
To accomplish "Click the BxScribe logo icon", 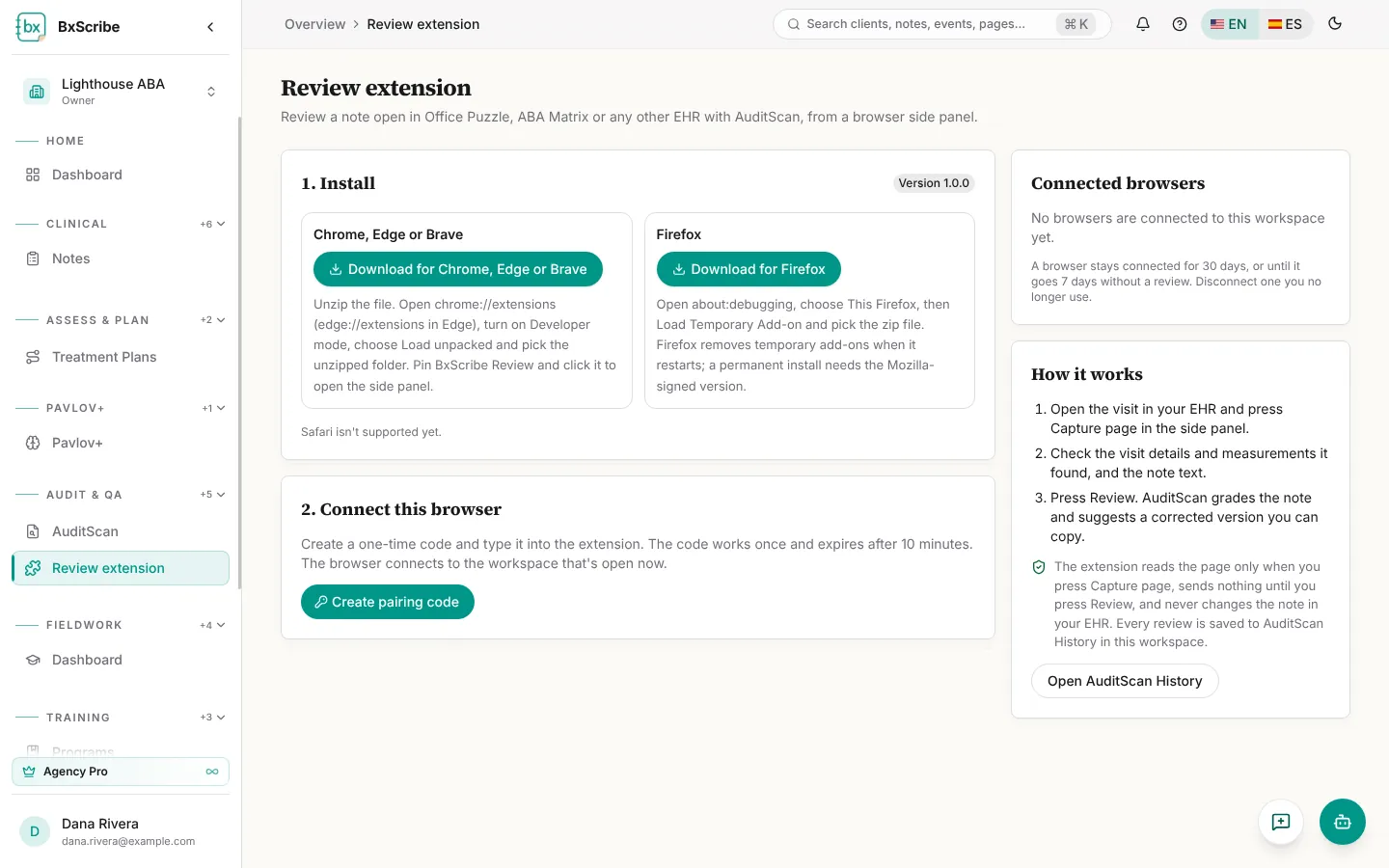I will [31, 27].
